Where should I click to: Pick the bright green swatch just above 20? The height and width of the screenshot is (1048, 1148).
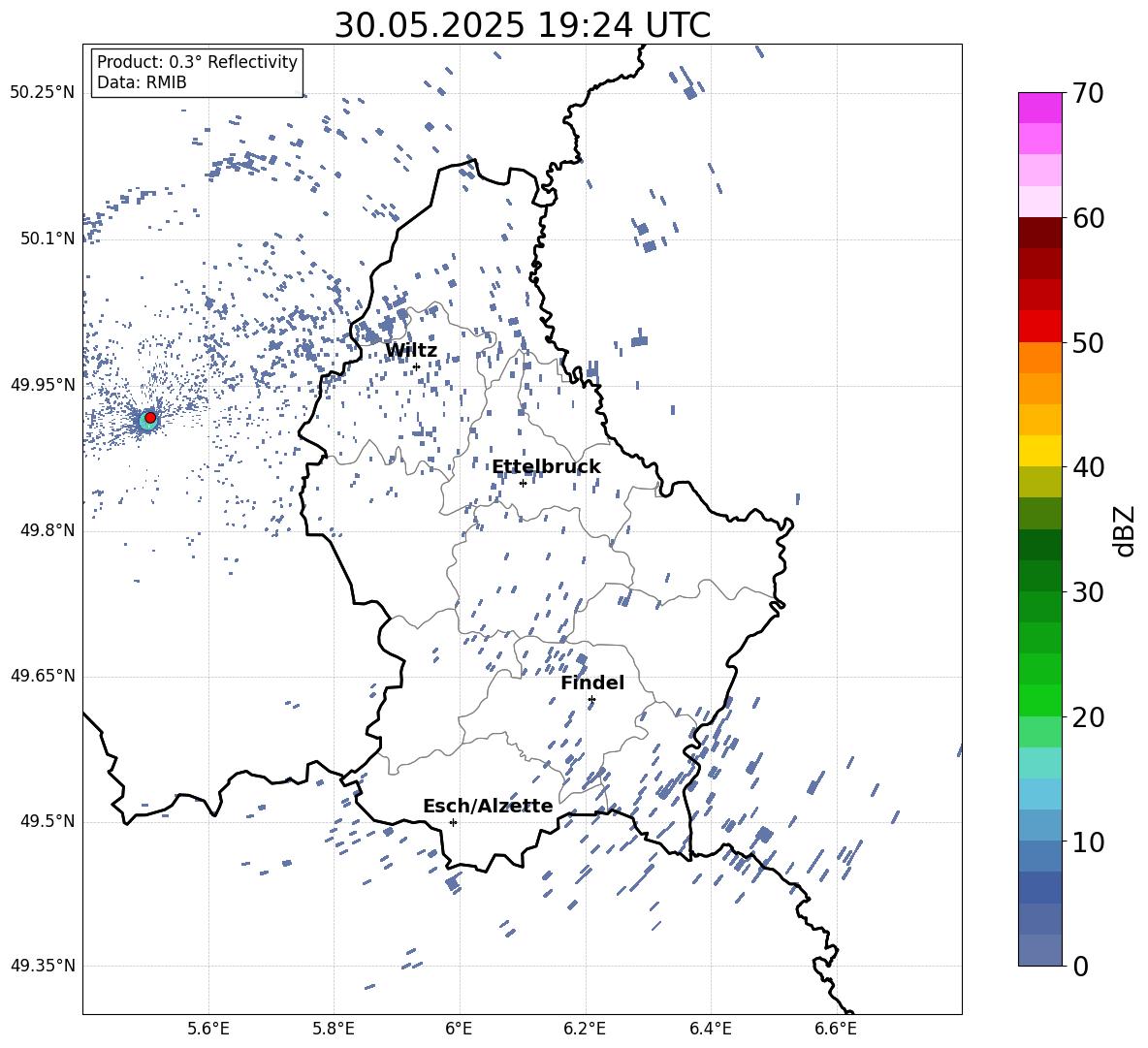pyautogui.click(x=1039, y=700)
